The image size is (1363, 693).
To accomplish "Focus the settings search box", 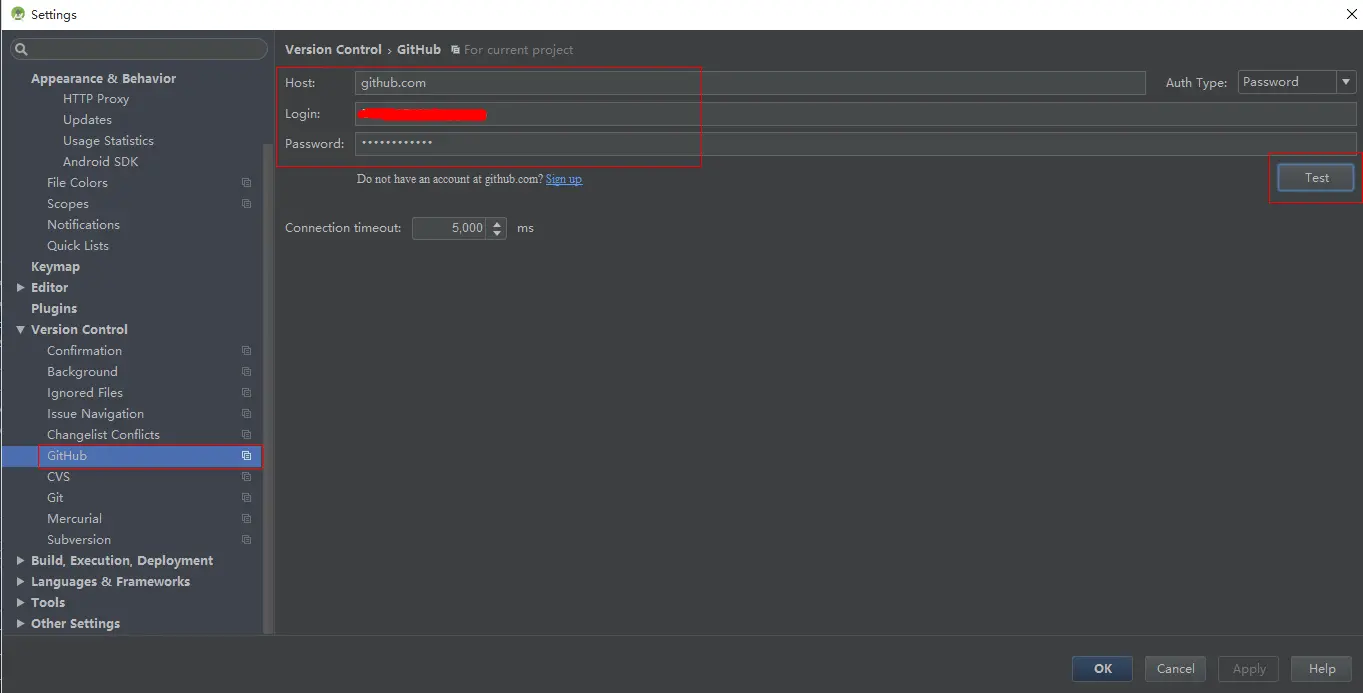I will click(140, 49).
